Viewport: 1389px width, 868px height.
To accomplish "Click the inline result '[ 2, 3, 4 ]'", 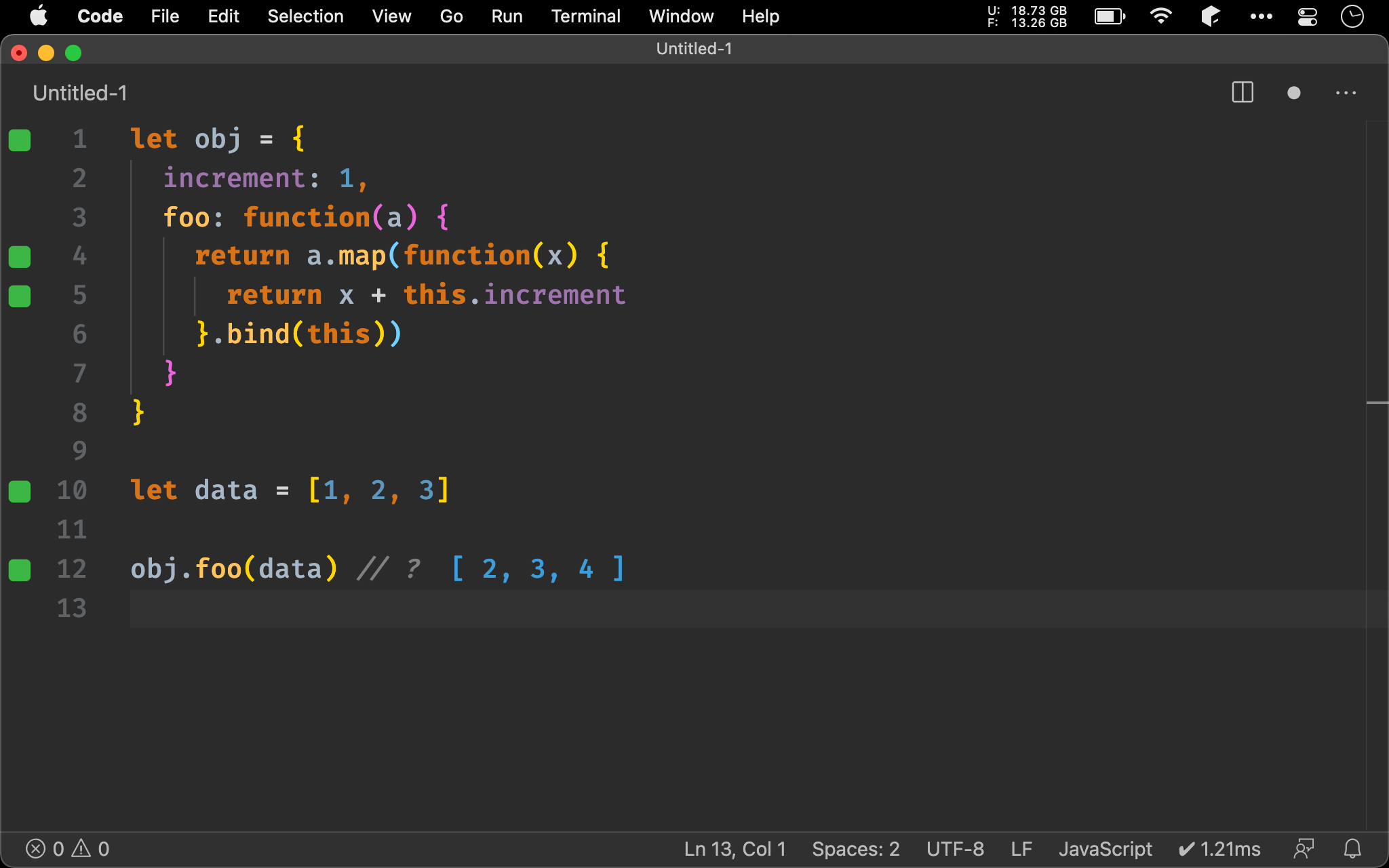I will click(538, 569).
